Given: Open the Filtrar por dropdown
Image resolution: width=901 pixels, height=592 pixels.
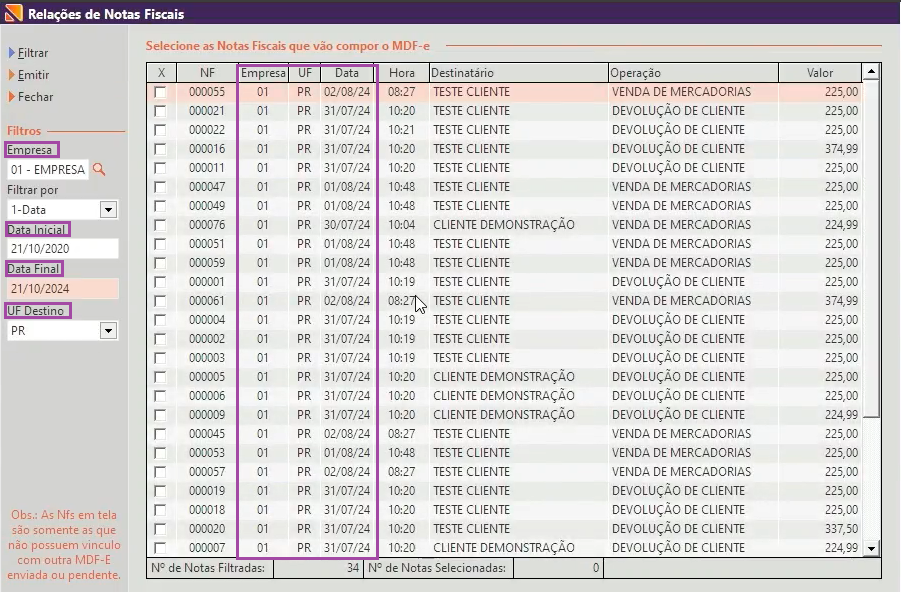Looking at the screenshot, I should pos(109,210).
